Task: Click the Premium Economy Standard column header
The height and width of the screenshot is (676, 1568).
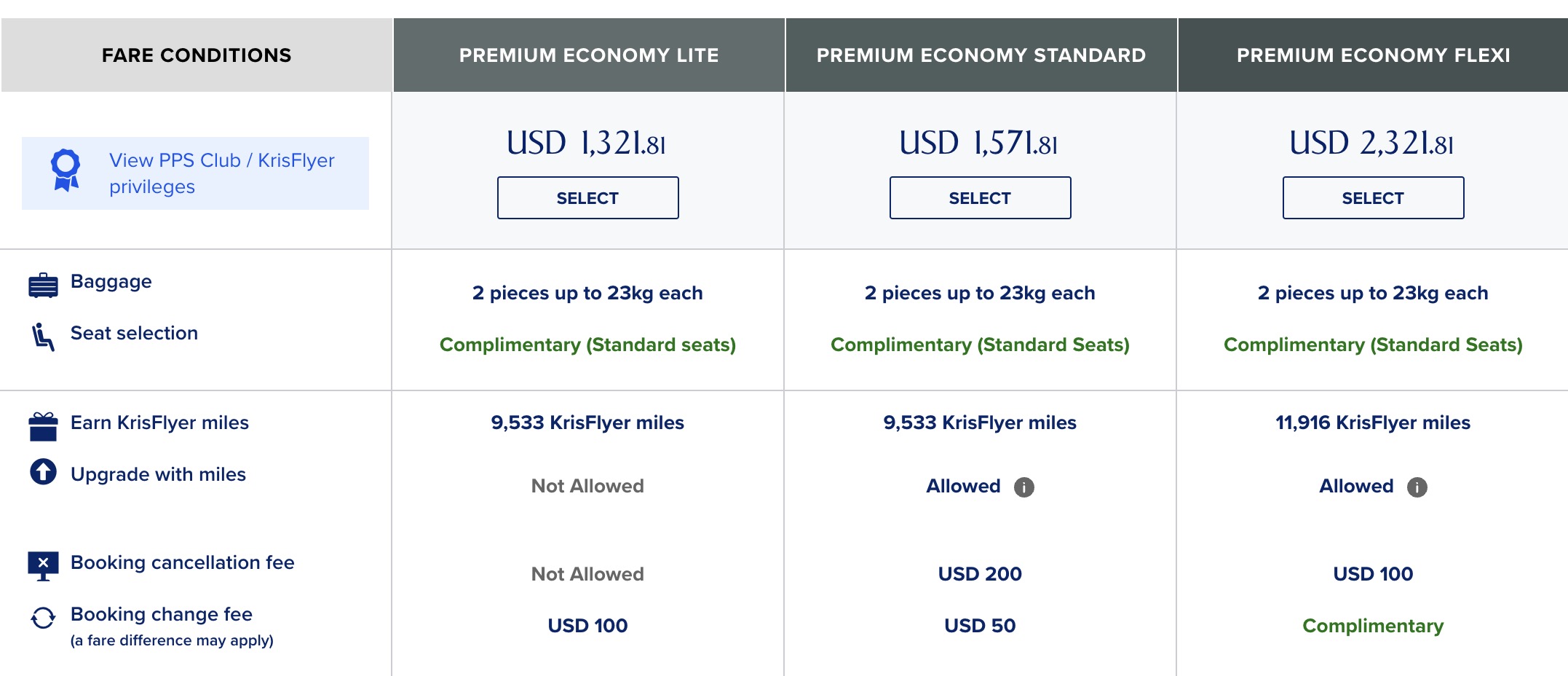Action: pos(981,55)
